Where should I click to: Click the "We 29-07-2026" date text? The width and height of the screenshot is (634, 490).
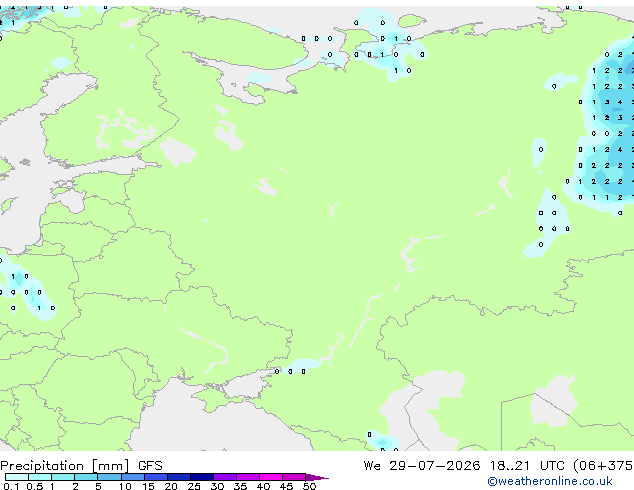[422, 466]
